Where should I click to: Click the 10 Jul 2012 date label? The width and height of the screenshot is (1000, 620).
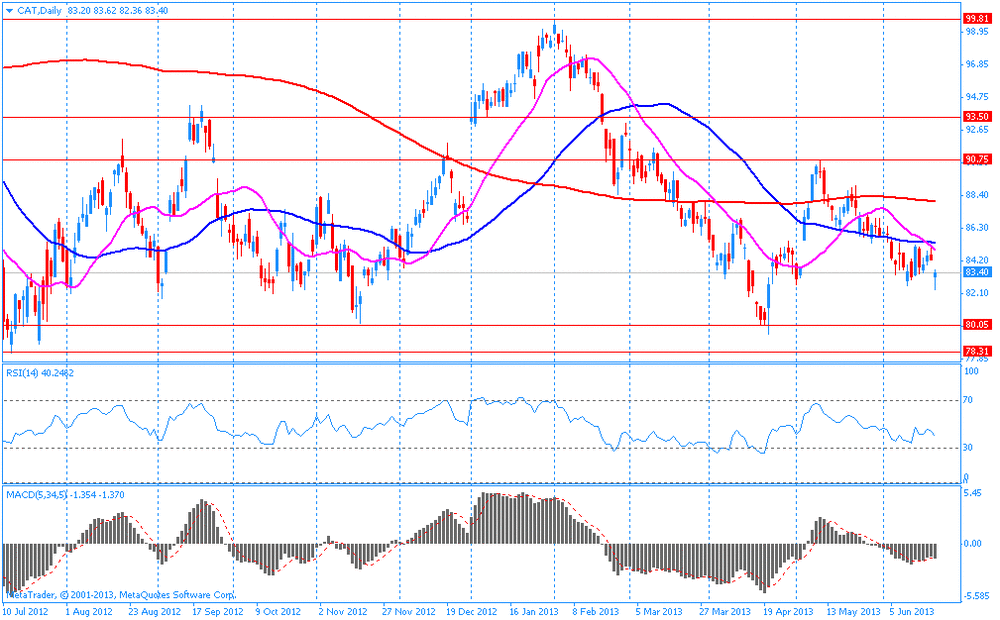pos(26,612)
